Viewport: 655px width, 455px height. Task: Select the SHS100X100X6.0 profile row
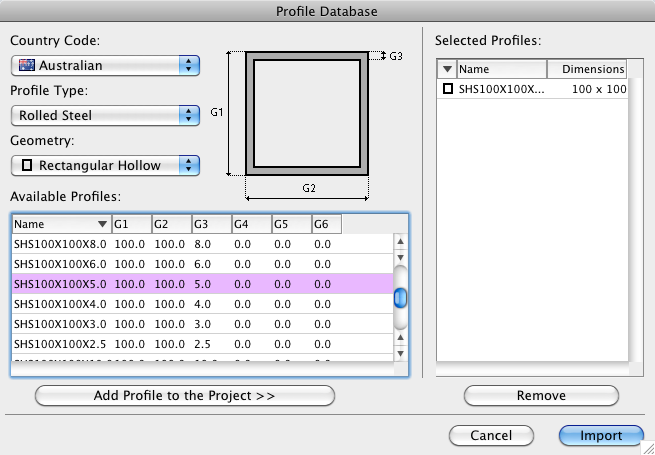coord(200,263)
